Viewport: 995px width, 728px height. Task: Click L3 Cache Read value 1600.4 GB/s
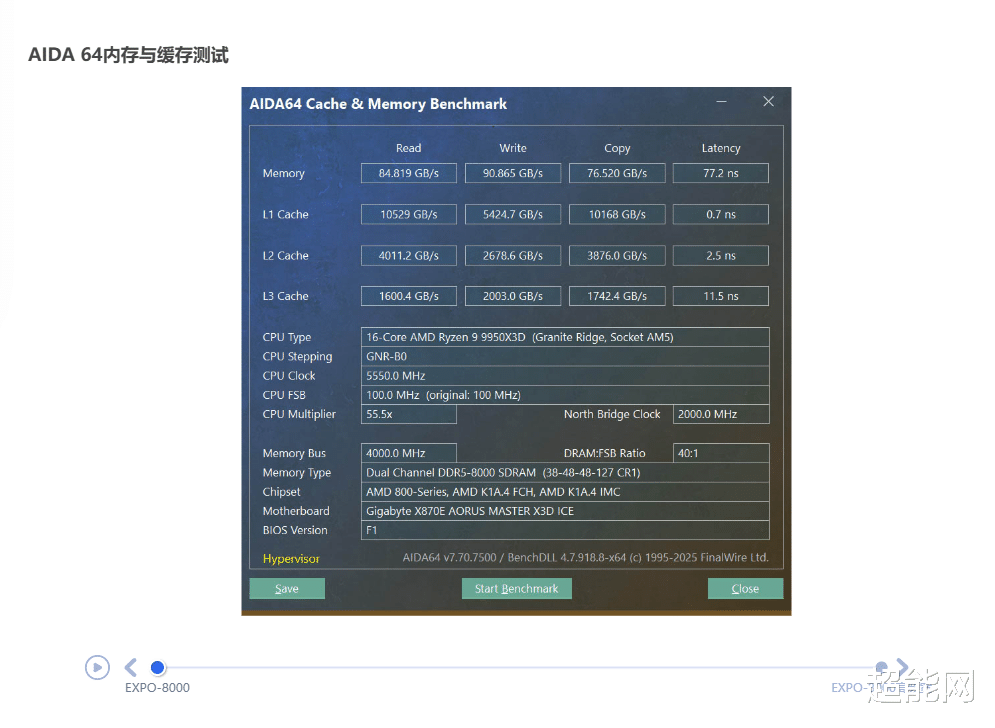(409, 296)
